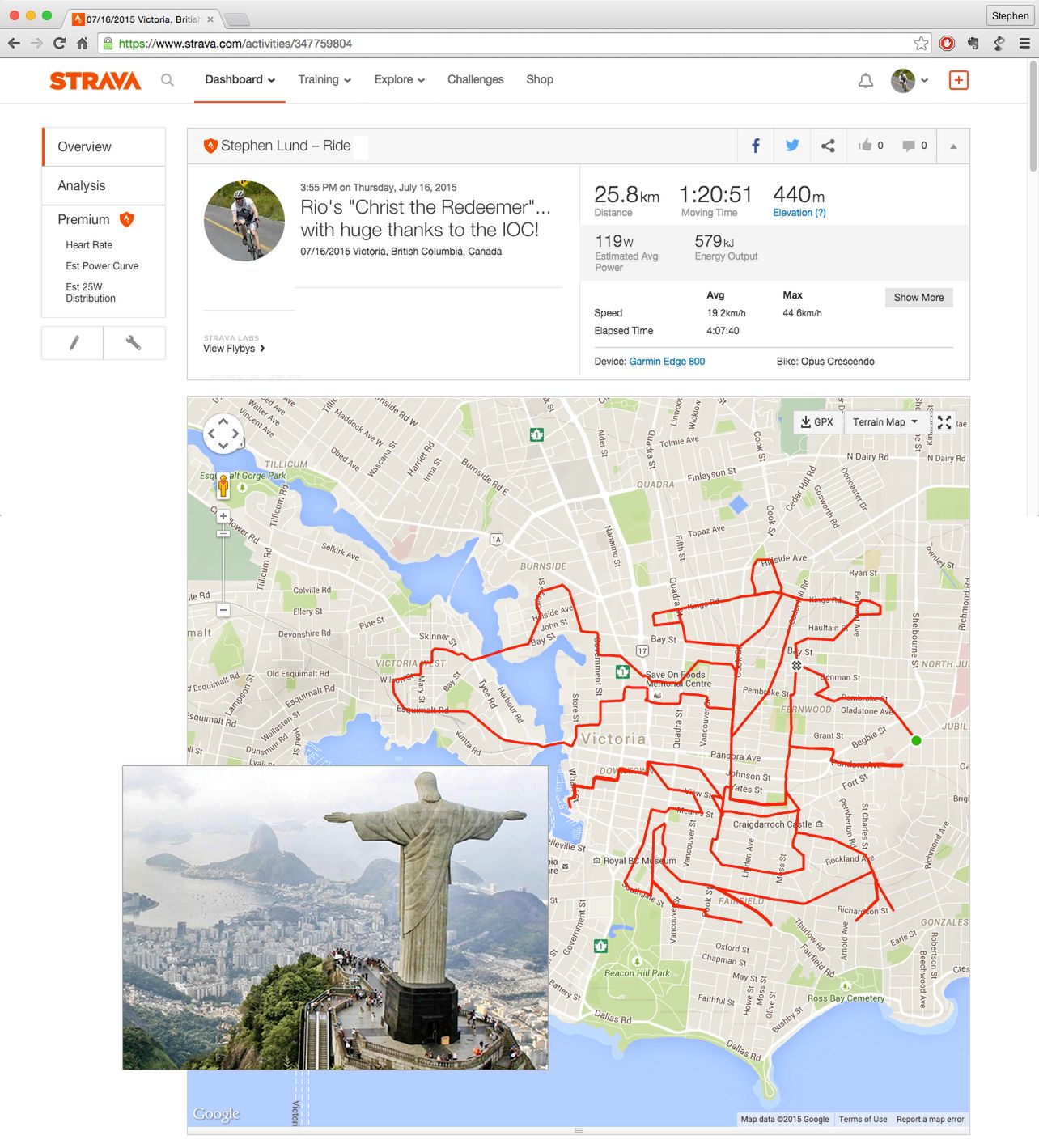Click the map pan control

[223, 434]
